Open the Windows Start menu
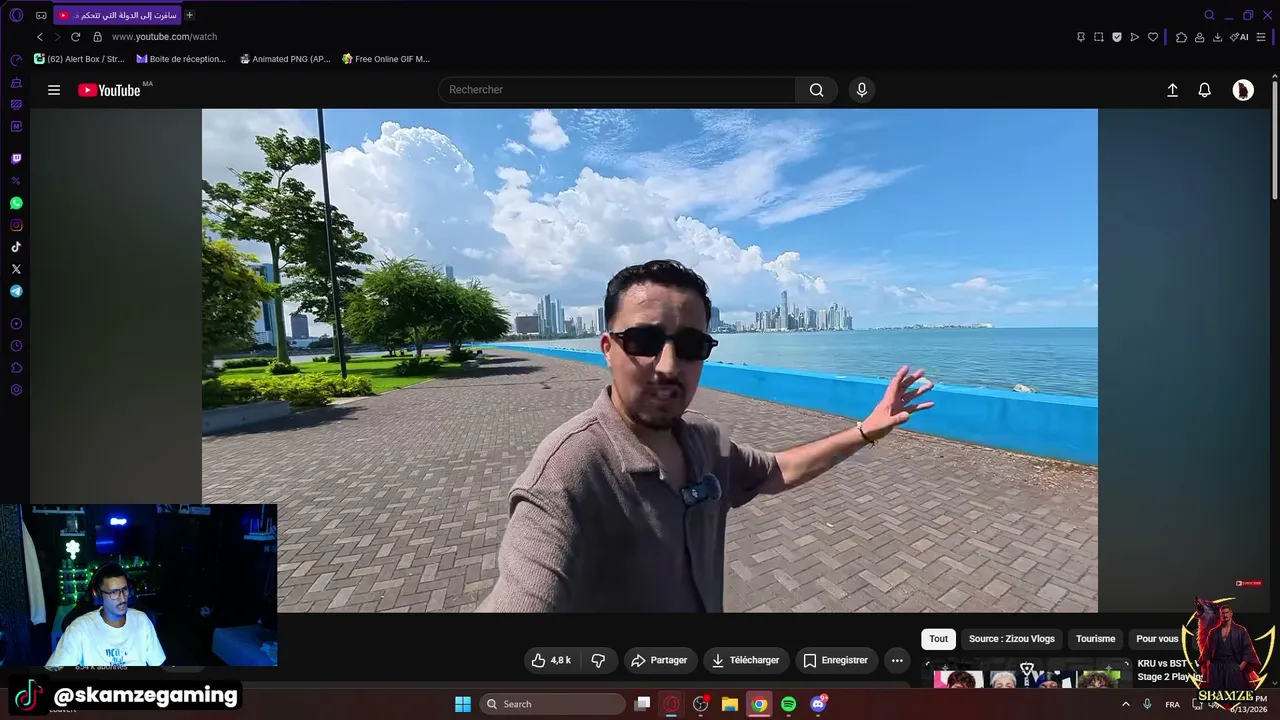The width and height of the screenshot is (1280, 720). click(463, 704)
